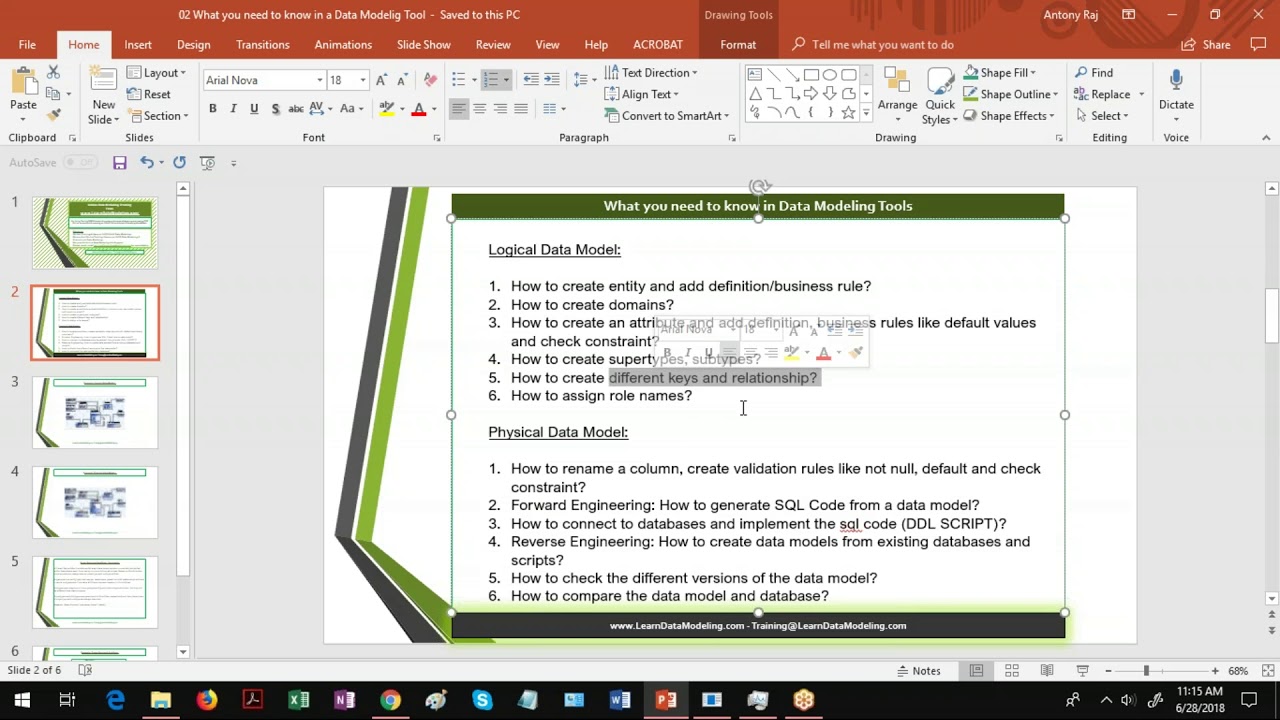The height and width of the screenshot is (720, 1280).
Task: Toggle Strikethrough formatting in the ribbon
Action: coord(296,108)
